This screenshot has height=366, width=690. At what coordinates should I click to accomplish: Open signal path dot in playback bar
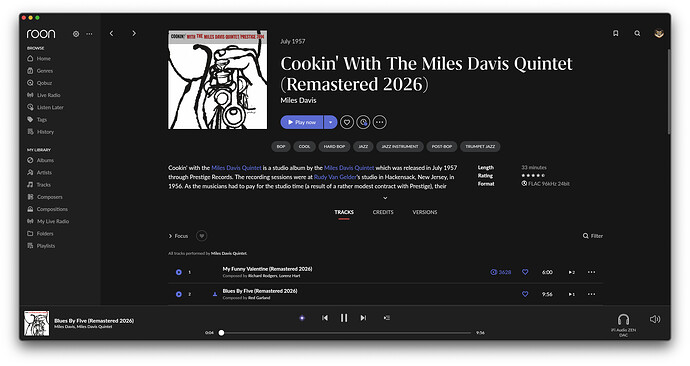302,318
